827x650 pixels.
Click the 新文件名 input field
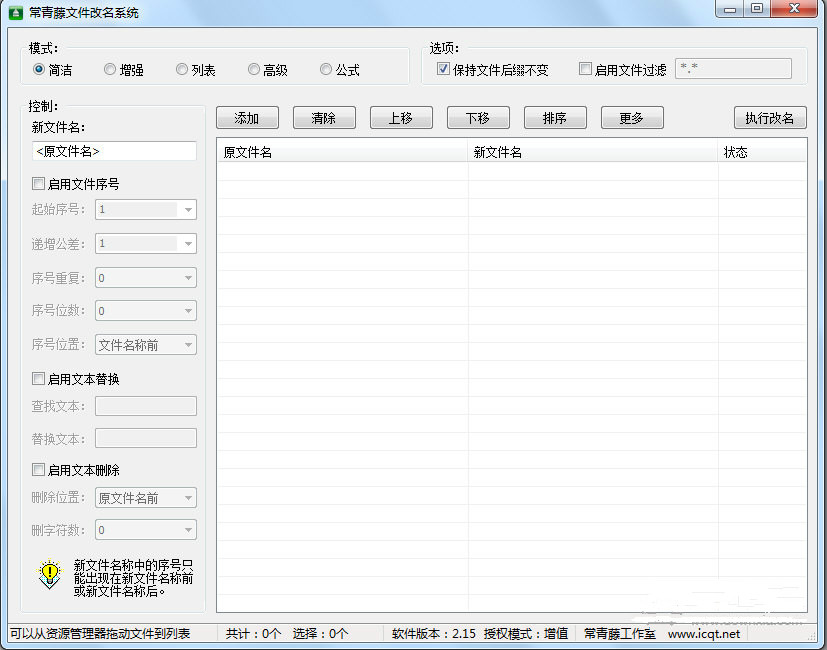click(113, 151)
